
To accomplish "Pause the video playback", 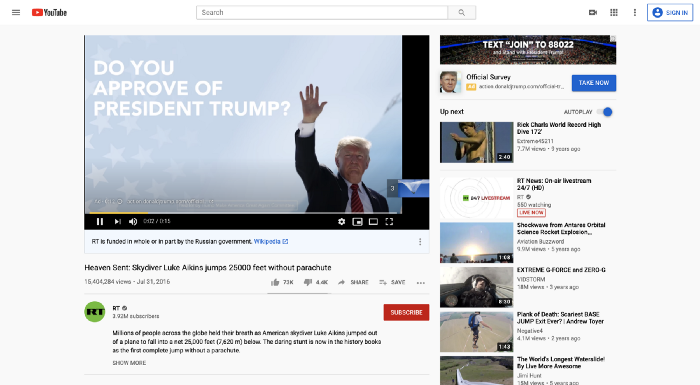I will pyautogui.click(x=100, y=222).
